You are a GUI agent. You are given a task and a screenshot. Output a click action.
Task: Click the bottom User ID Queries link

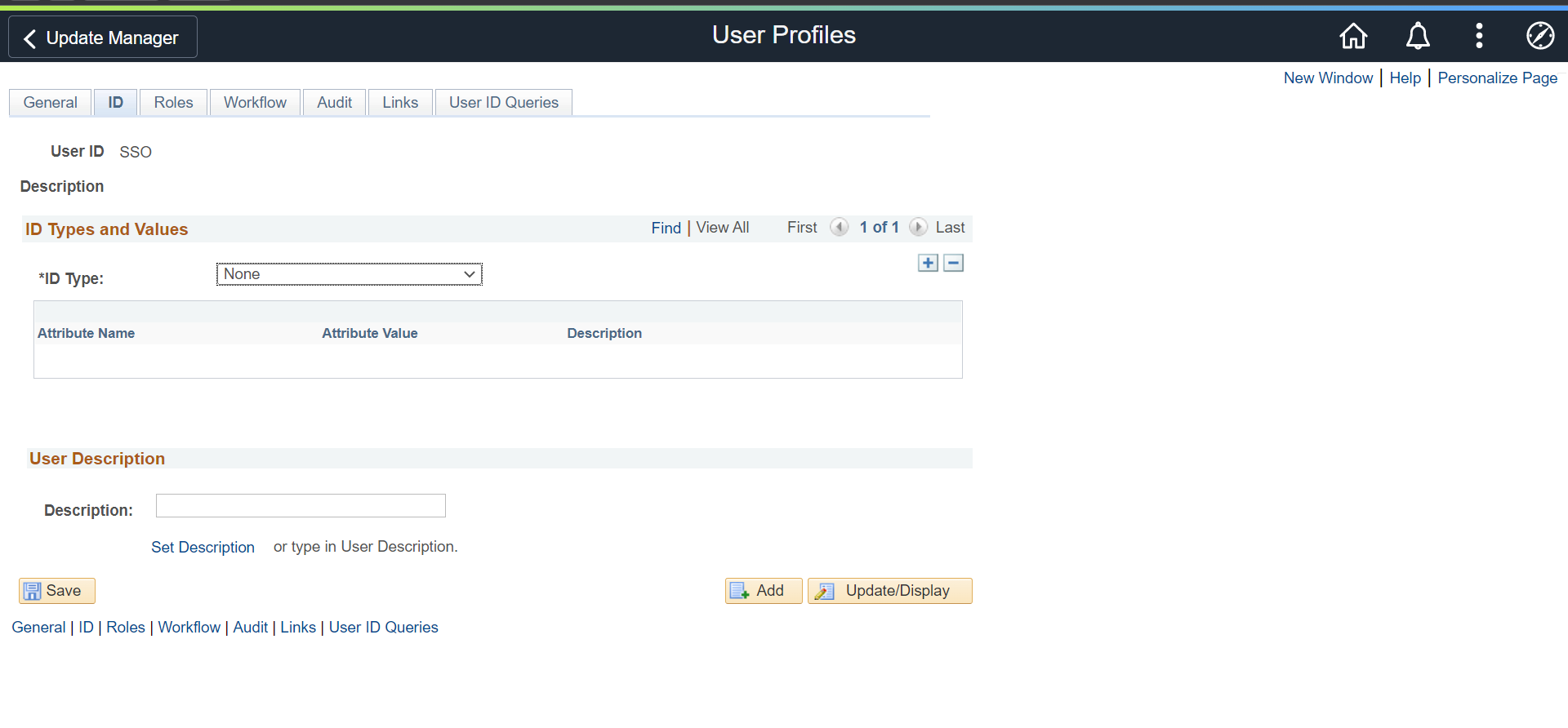pyautogui.click(x=384, y=628)
